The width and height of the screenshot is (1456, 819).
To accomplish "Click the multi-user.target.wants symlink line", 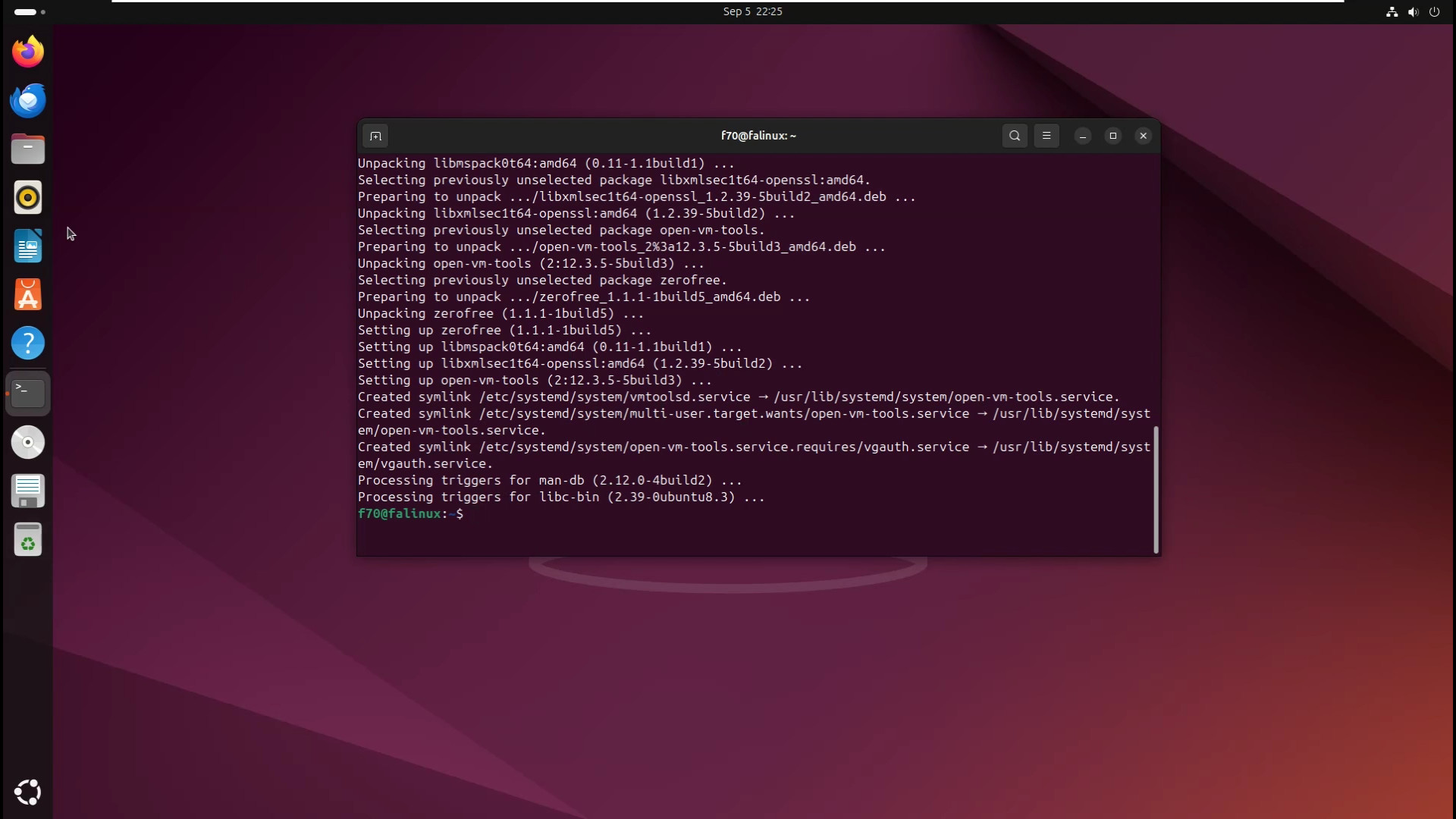I will (x=754, y=422).
